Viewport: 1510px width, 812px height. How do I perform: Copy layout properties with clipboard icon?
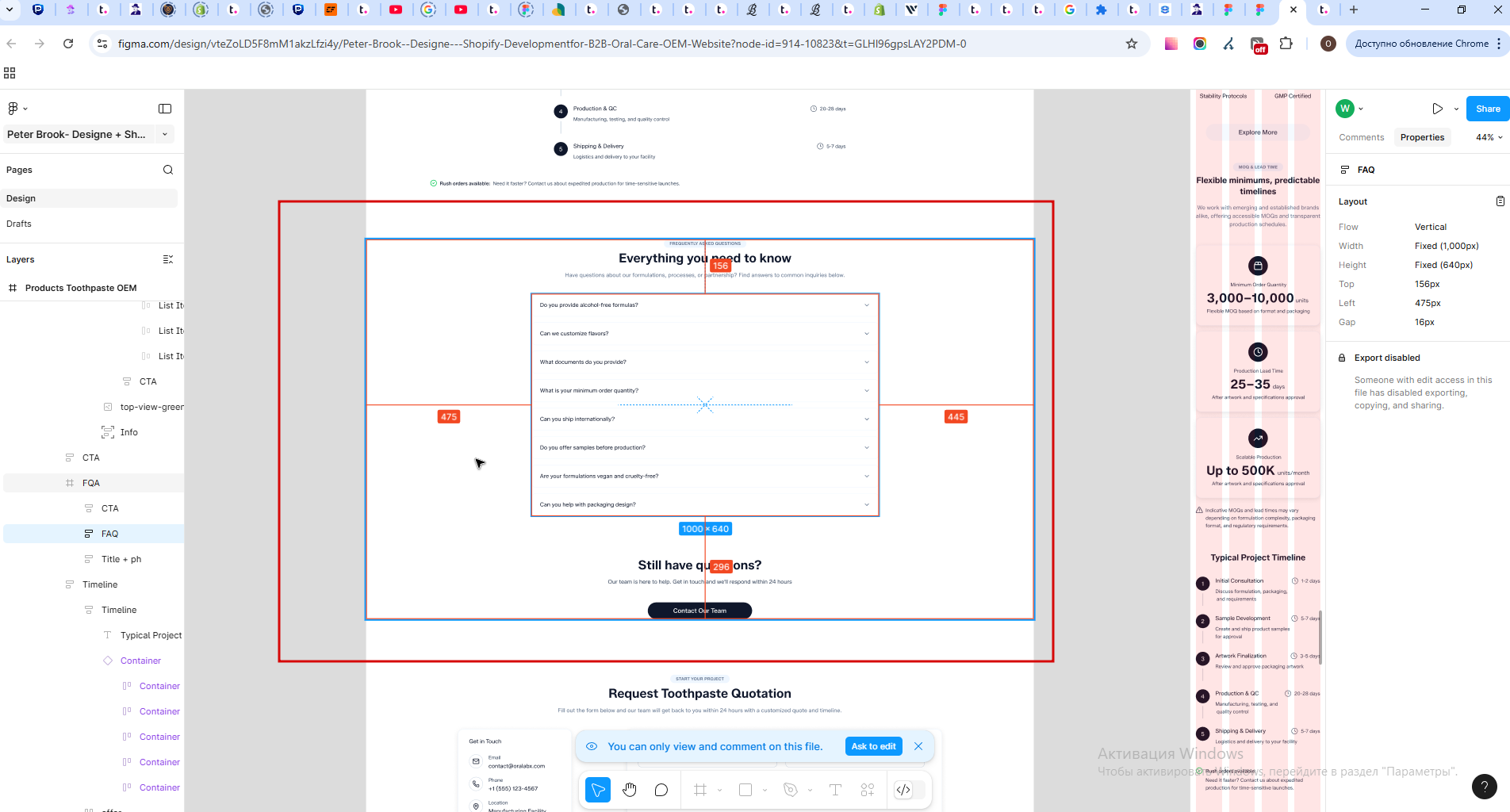1500,201
